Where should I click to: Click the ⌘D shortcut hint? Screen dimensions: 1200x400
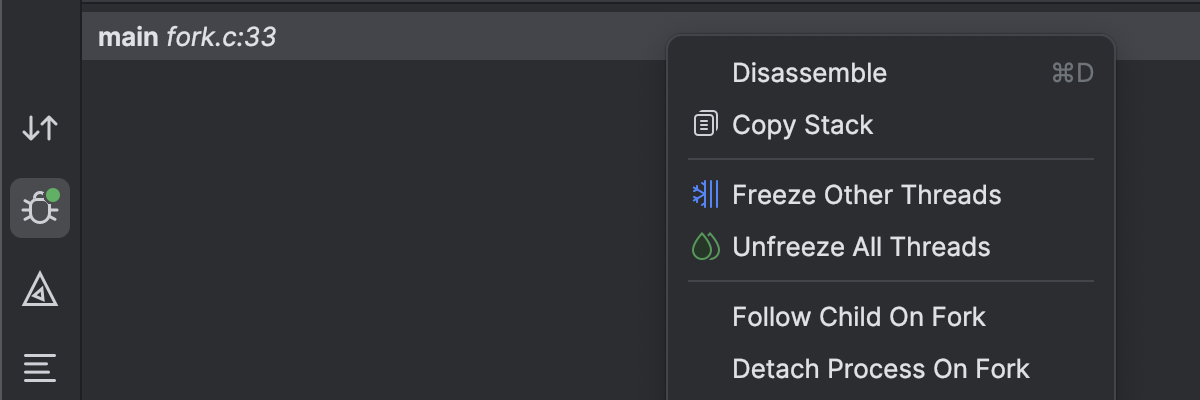pos(1072,73)
